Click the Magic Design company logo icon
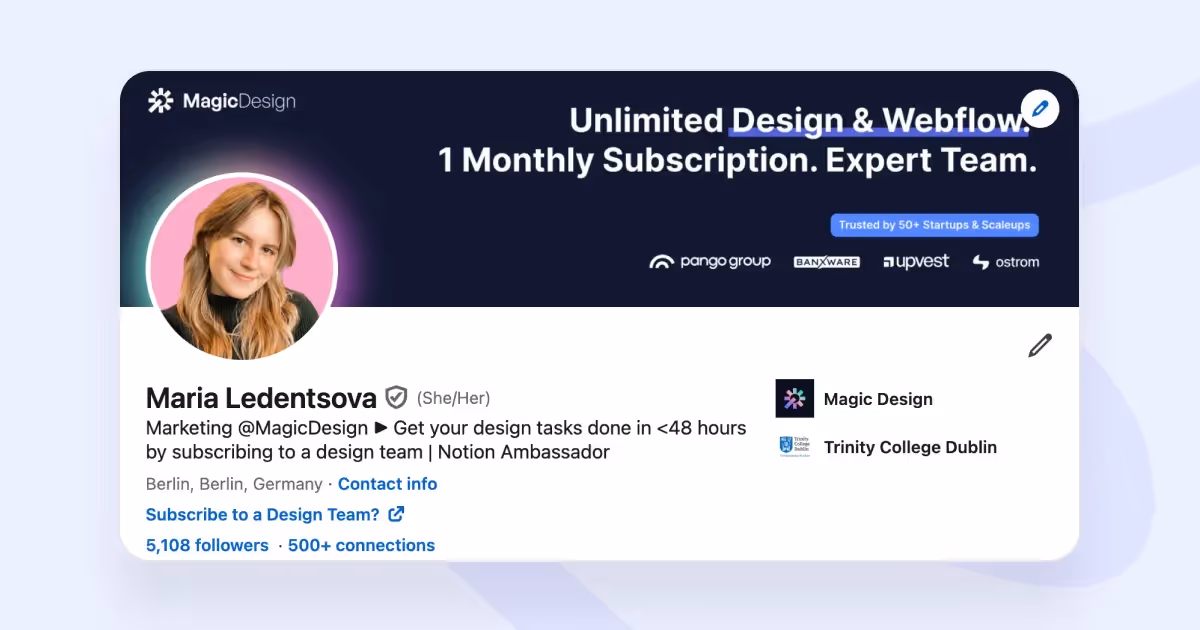 pyautogui.click(x=795, y=399)
